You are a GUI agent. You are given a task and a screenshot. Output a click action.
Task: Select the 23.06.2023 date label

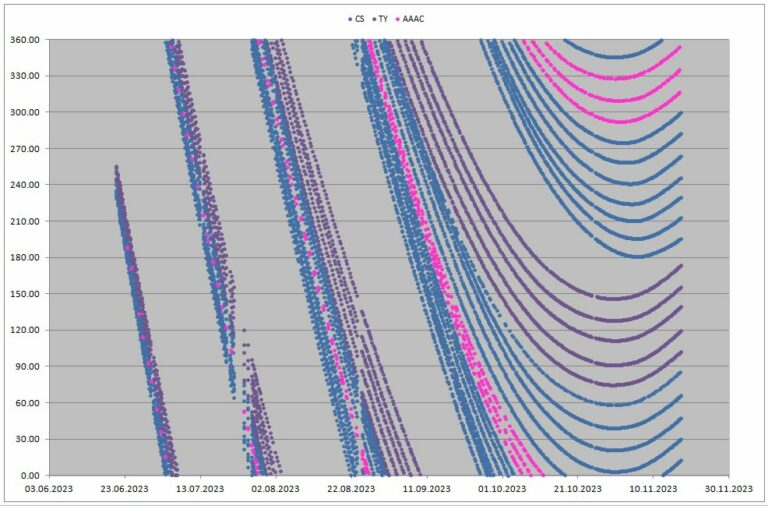point(125,489)
